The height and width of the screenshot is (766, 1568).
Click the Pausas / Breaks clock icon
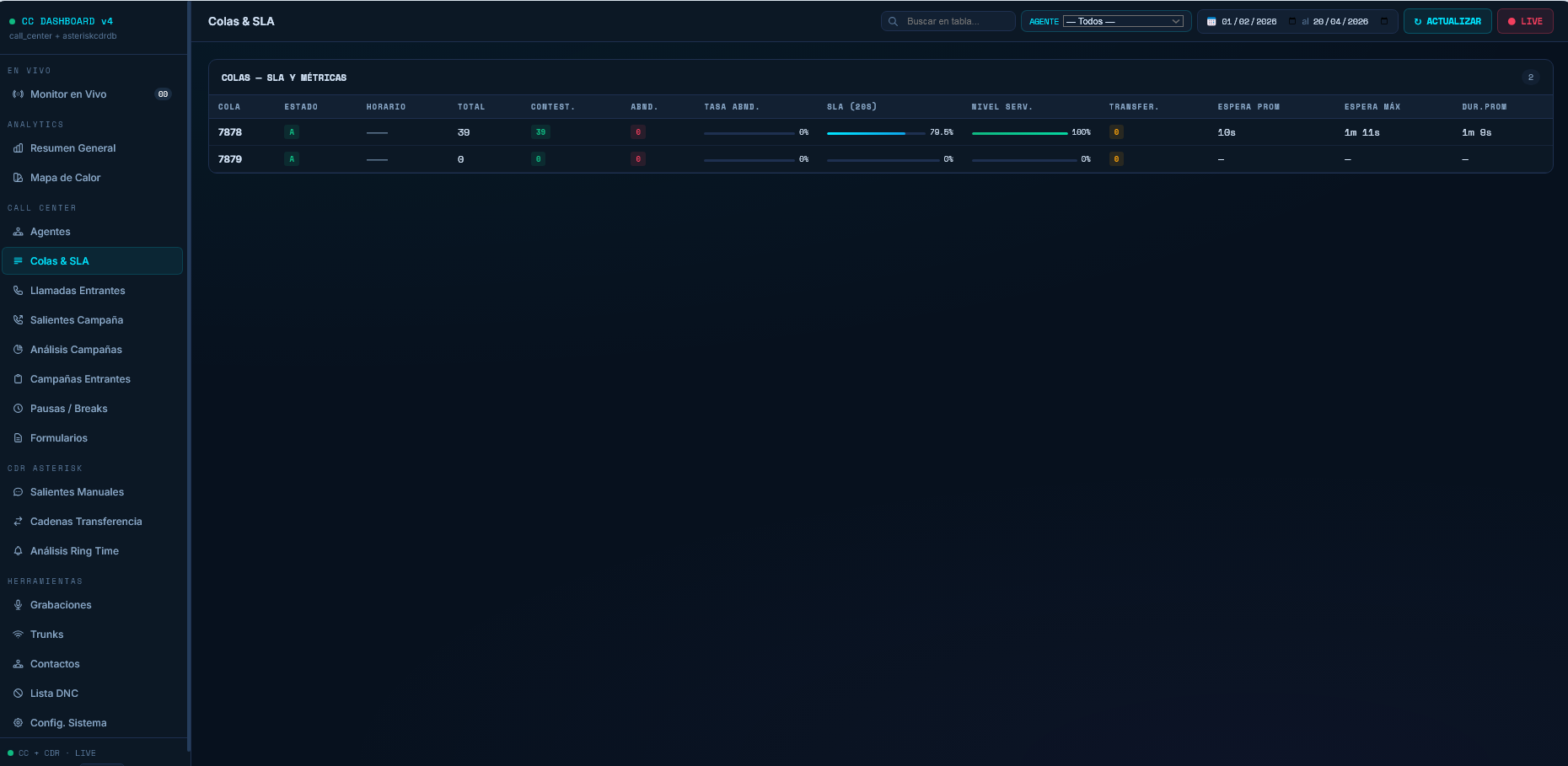[18, 409]
